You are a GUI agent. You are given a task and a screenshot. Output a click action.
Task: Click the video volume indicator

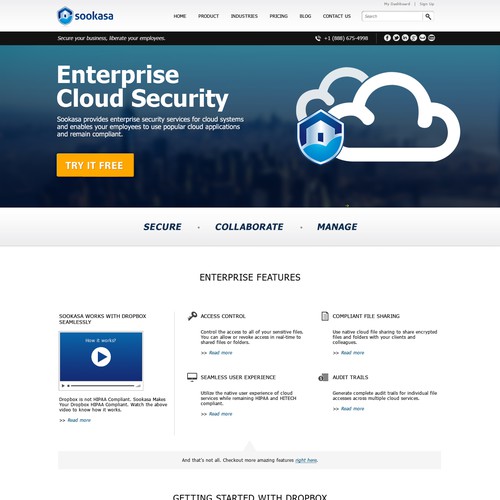coord(138,386)
